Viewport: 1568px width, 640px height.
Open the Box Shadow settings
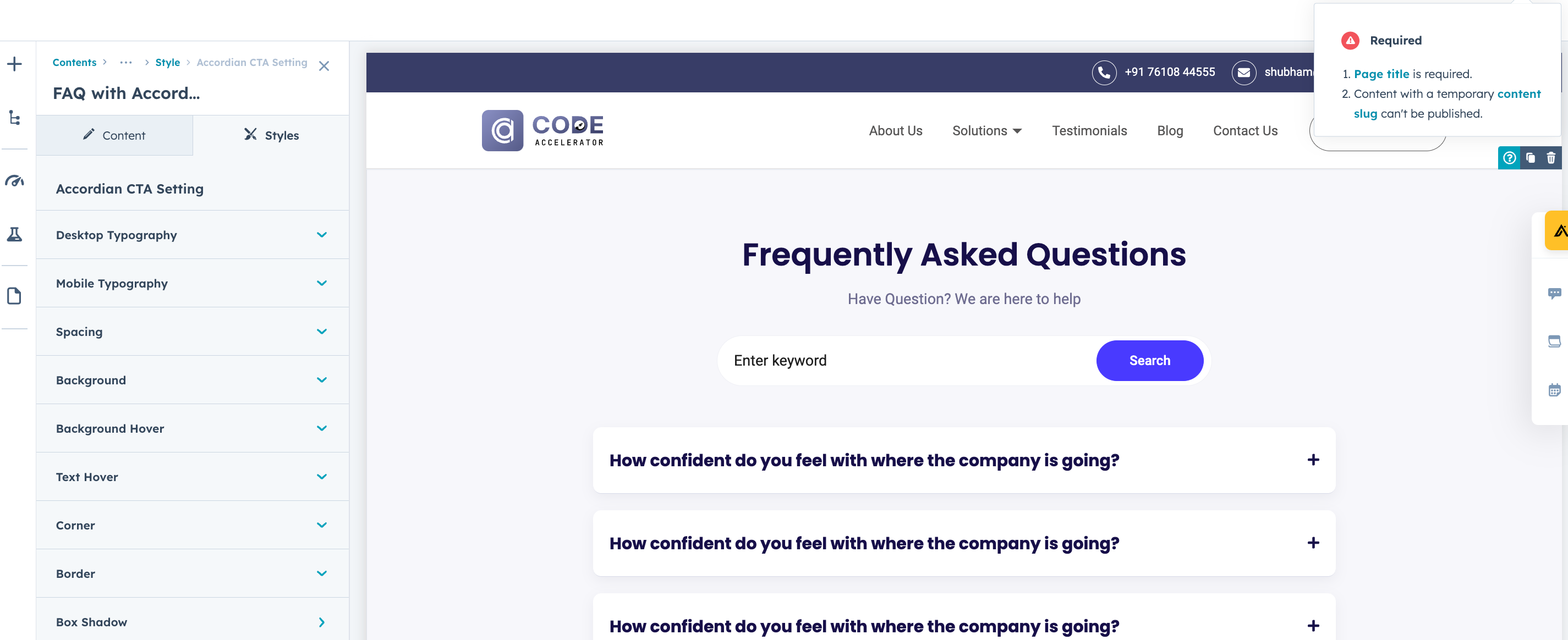point(192,622)
